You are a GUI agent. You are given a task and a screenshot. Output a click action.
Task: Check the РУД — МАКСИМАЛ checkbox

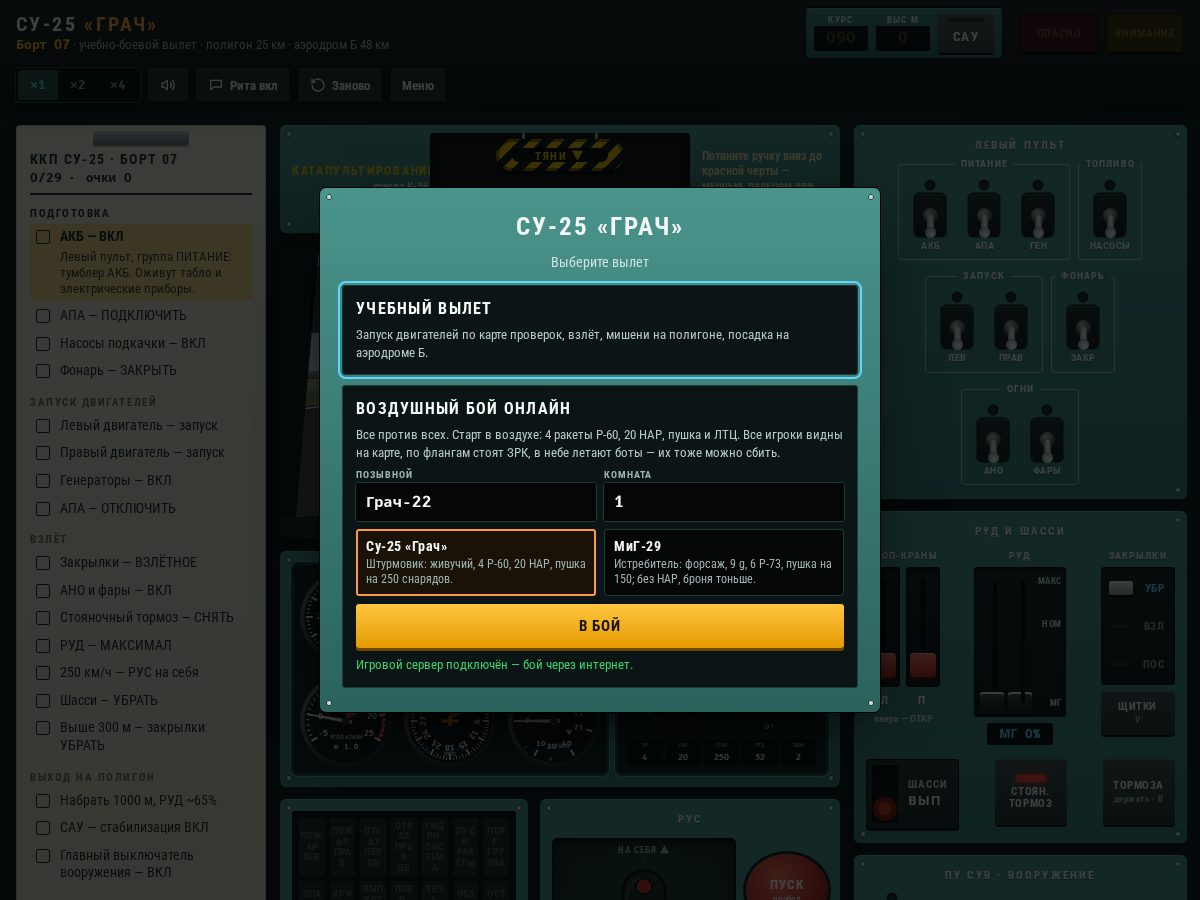click(x=43, y=646)
